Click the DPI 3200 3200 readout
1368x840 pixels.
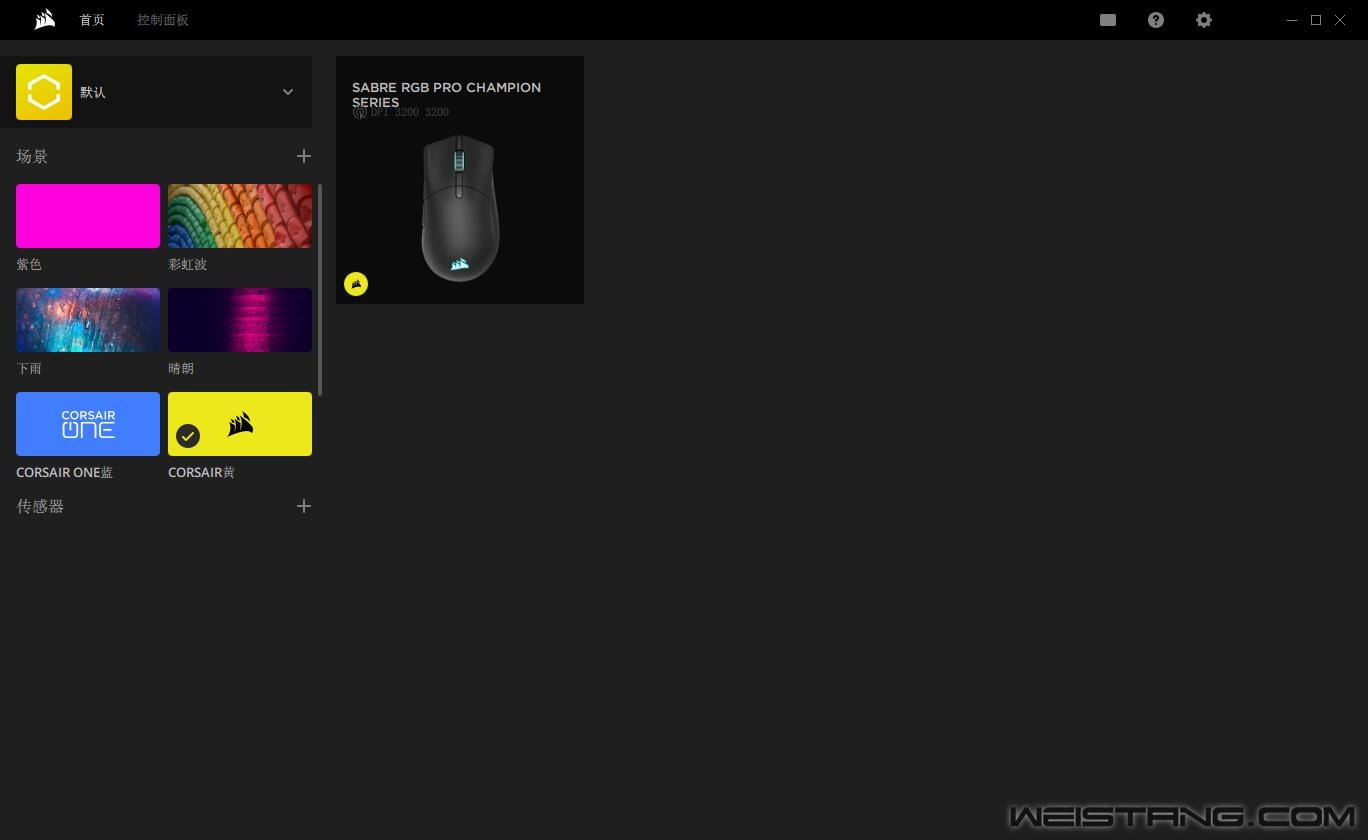(410, 112)
